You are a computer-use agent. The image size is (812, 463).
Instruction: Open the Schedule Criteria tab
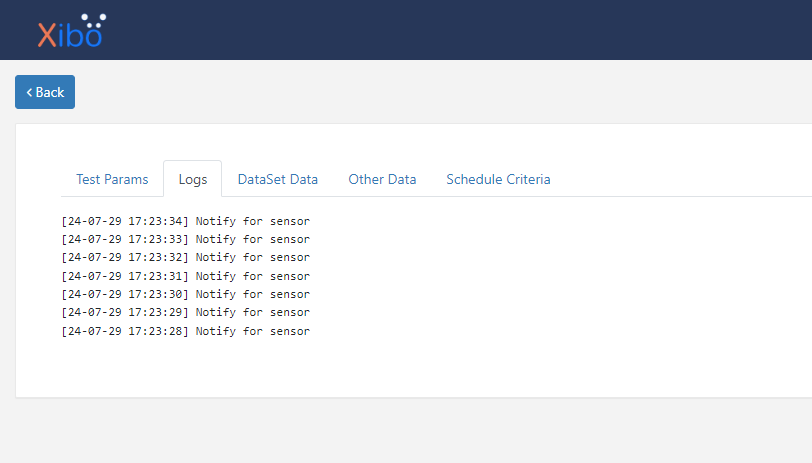pyautogui.click(x=498, y=179)
